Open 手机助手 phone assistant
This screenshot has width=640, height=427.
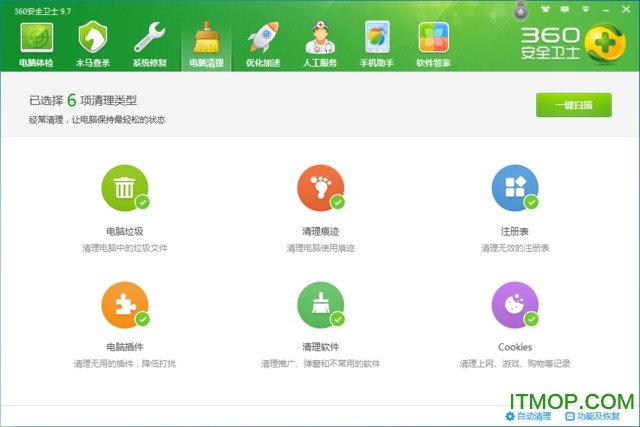(x=376, y=45)
